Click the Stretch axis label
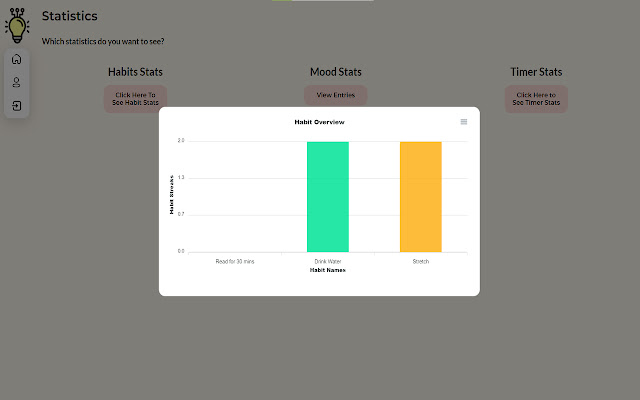The width and height of the screenshot is (640, 400). (x=420, y=261)
